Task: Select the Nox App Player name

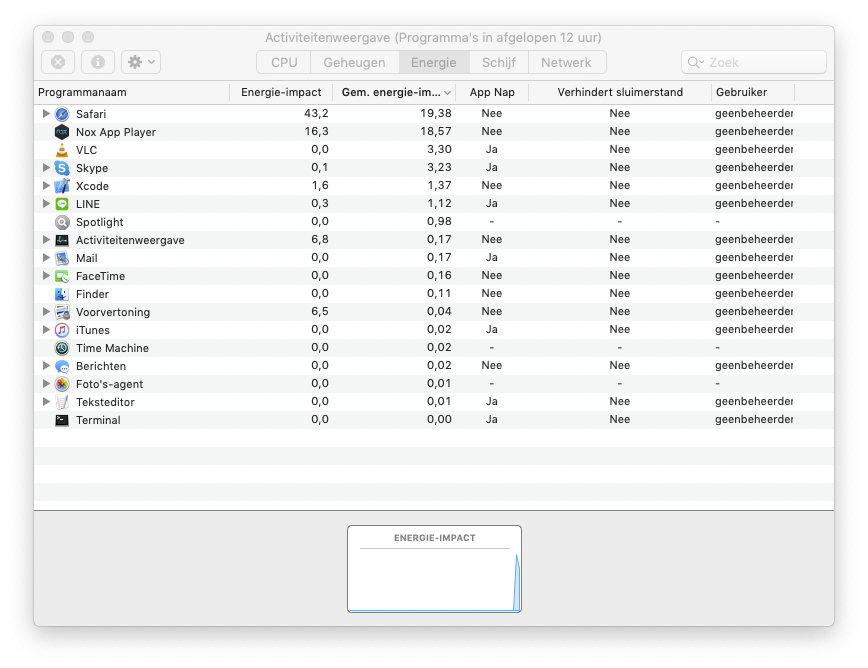Action: tap(116, 132)
